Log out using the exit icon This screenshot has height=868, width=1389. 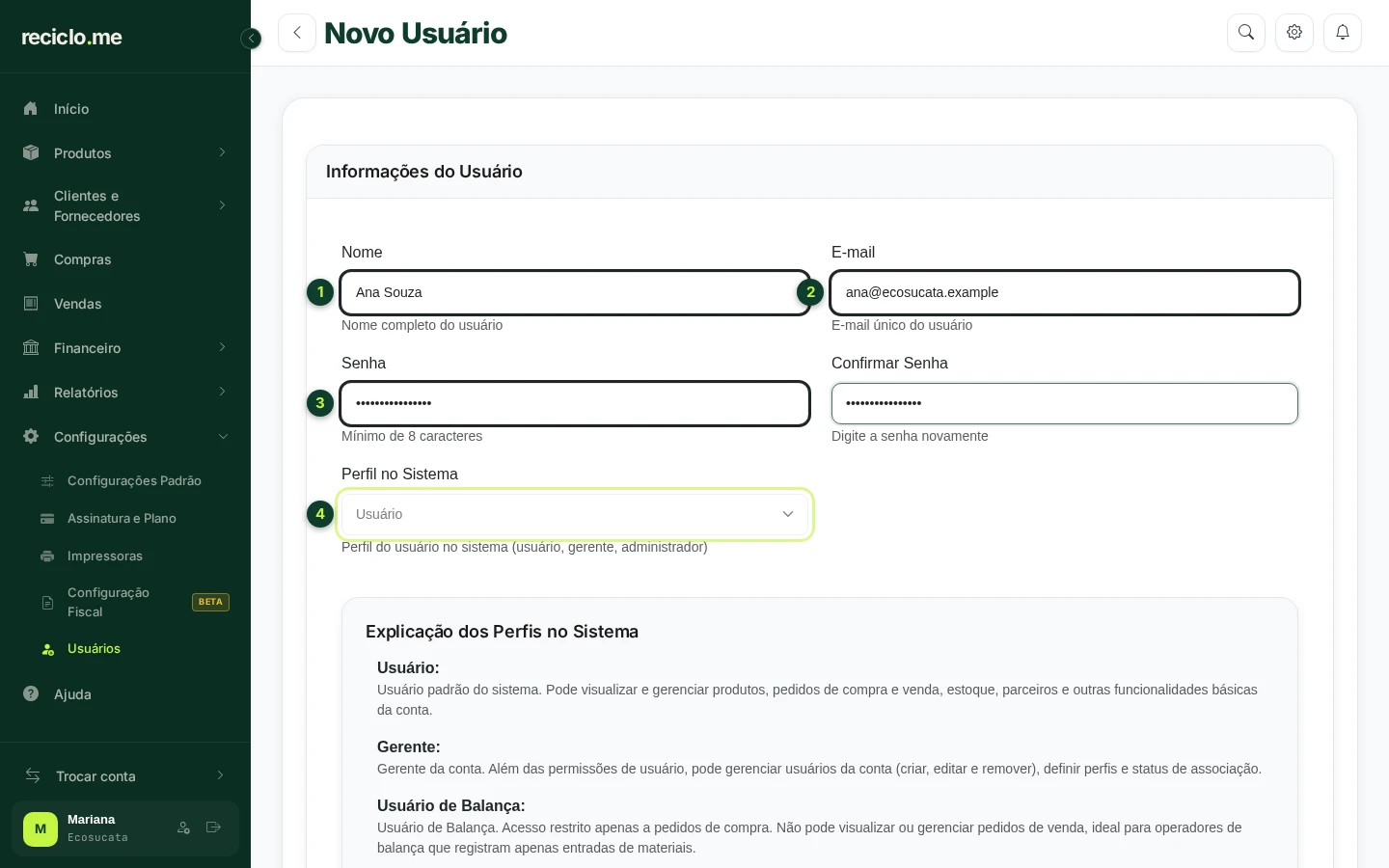point(214,827)
